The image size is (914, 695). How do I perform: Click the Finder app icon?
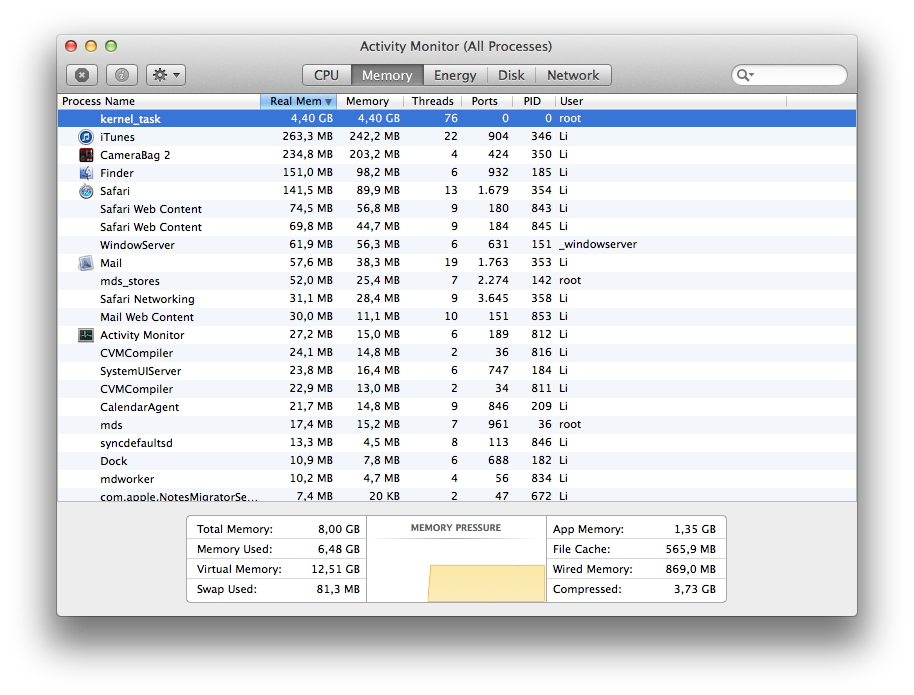pos(86,173)
